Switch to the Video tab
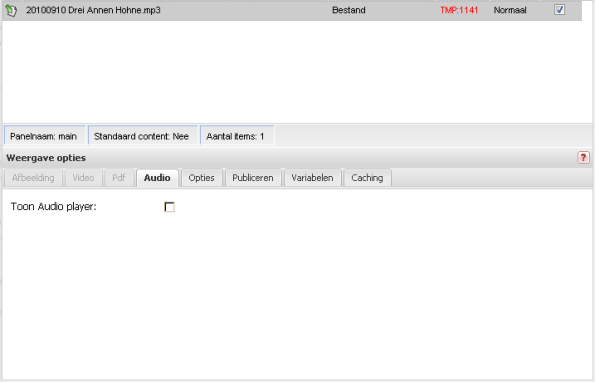Screen dimensions: 595x382 pyautogui.click(x=83, y=178)
